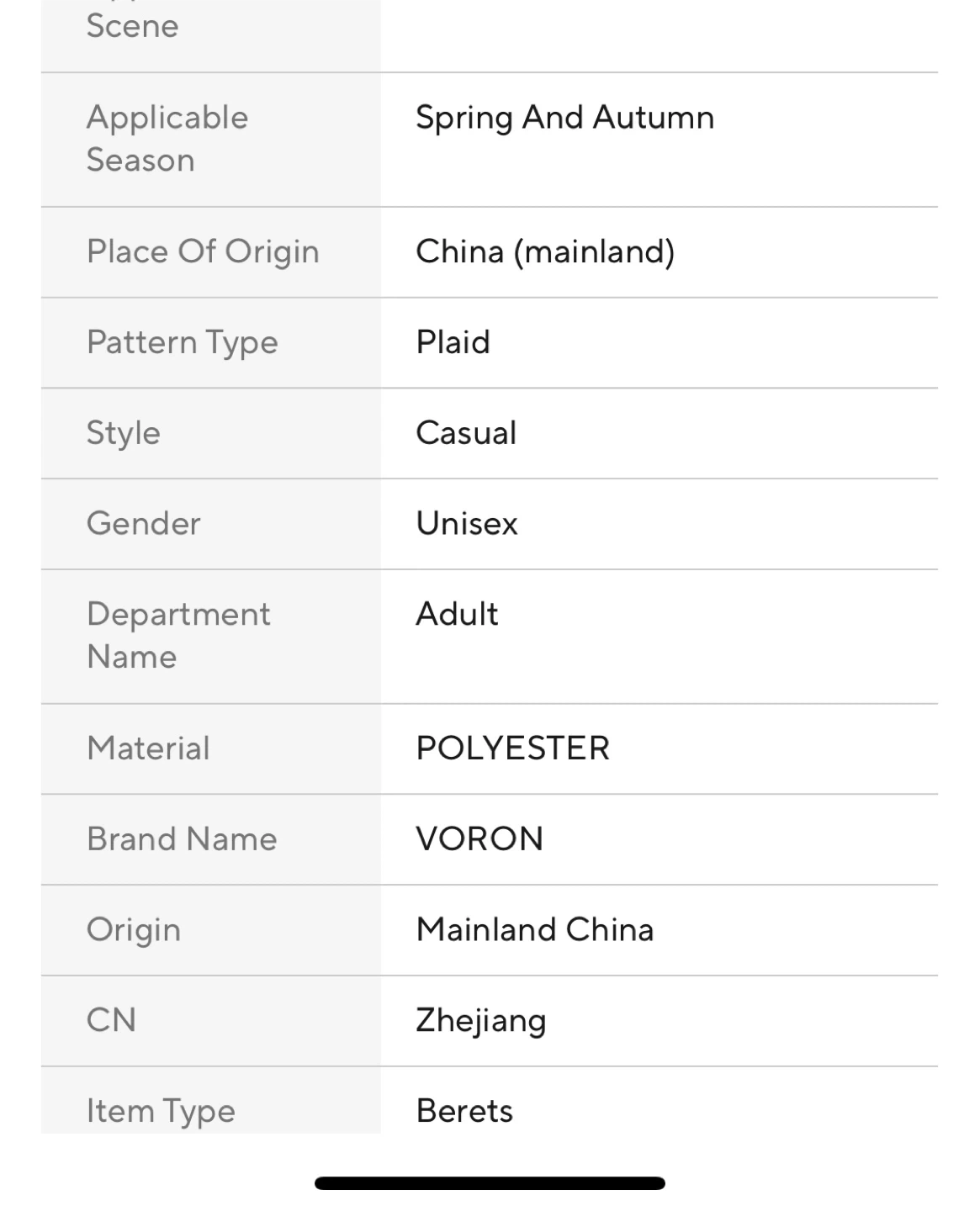Screen dimensions: 980x1211
Task: Tap the Department Name label
Action: coord(178,635)
